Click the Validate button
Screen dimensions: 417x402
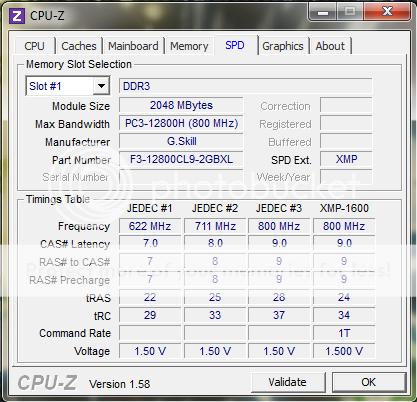(288, 382)
